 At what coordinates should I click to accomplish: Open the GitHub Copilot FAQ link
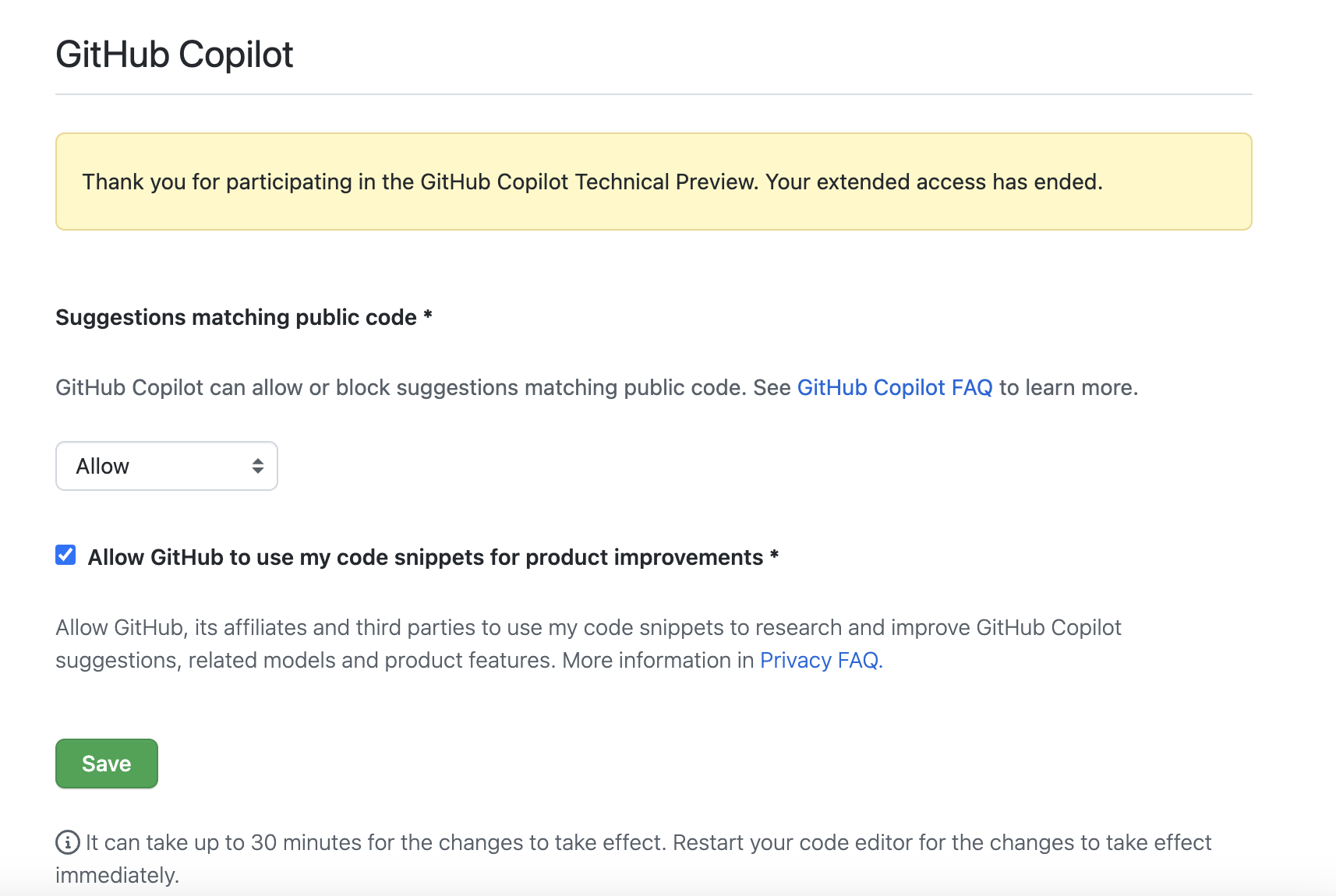click(894, 388)
